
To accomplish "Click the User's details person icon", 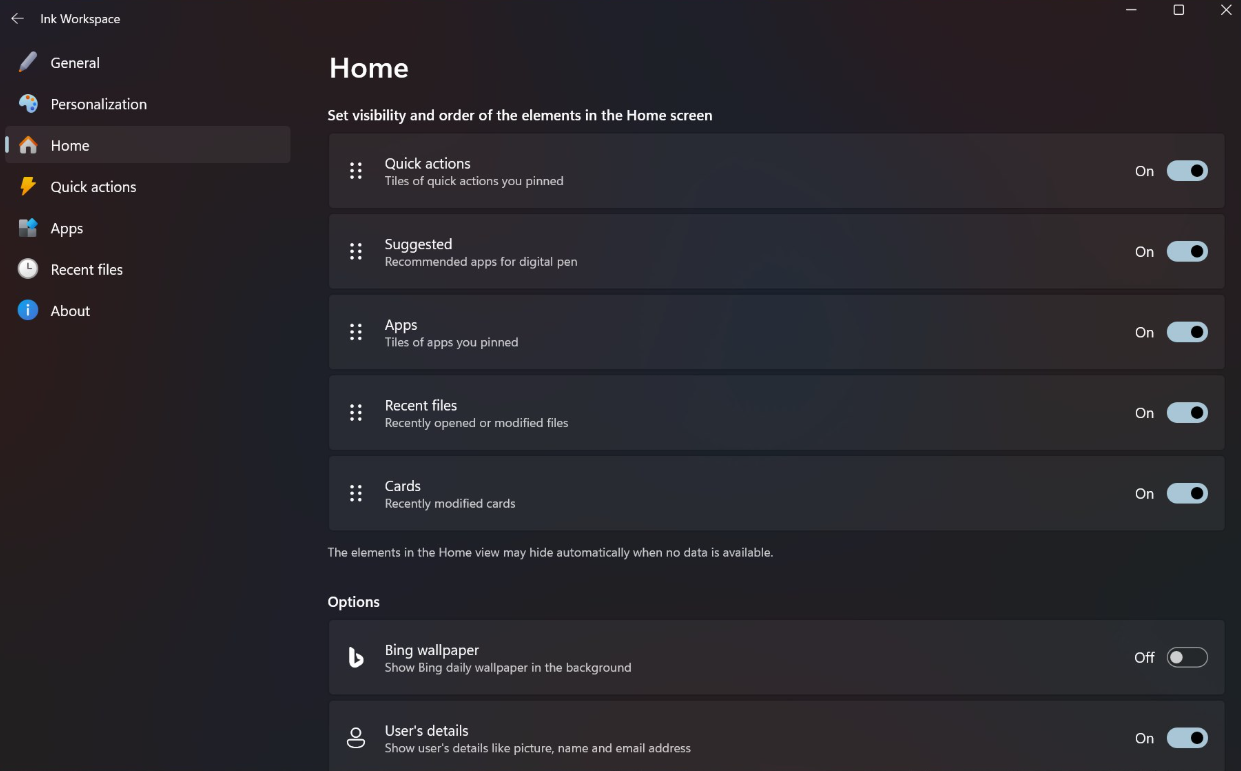I will pos(355,738).
